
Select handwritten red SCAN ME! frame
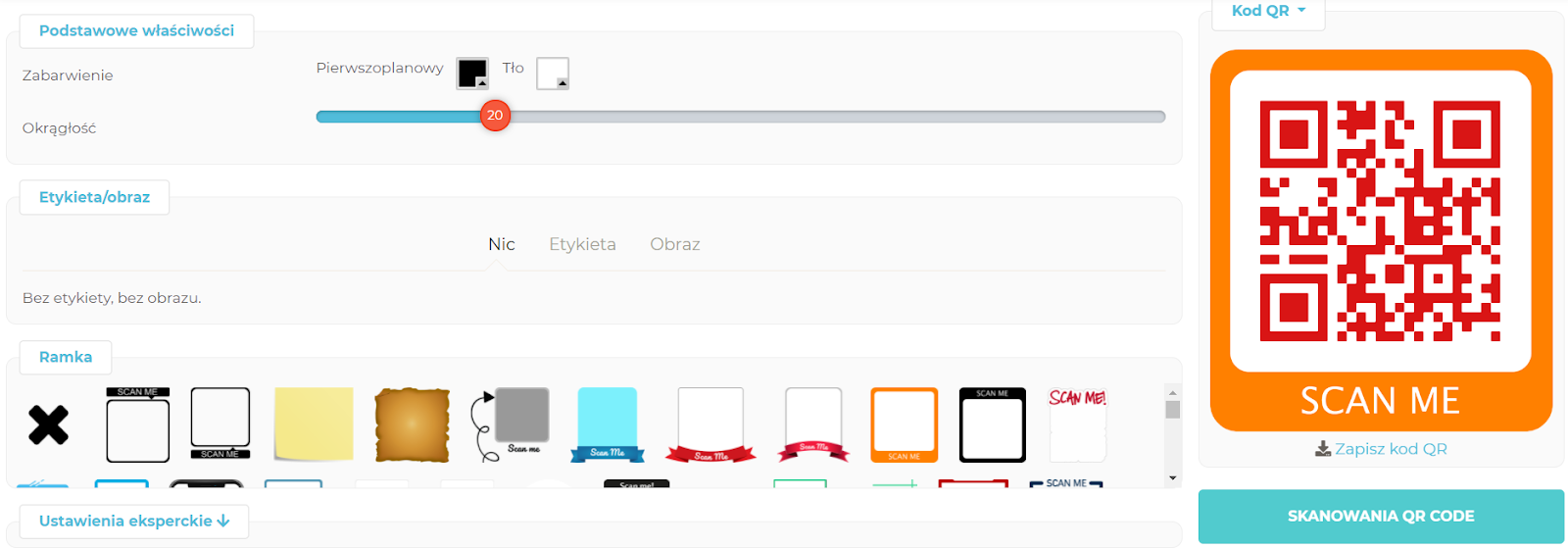[1078, 424]
